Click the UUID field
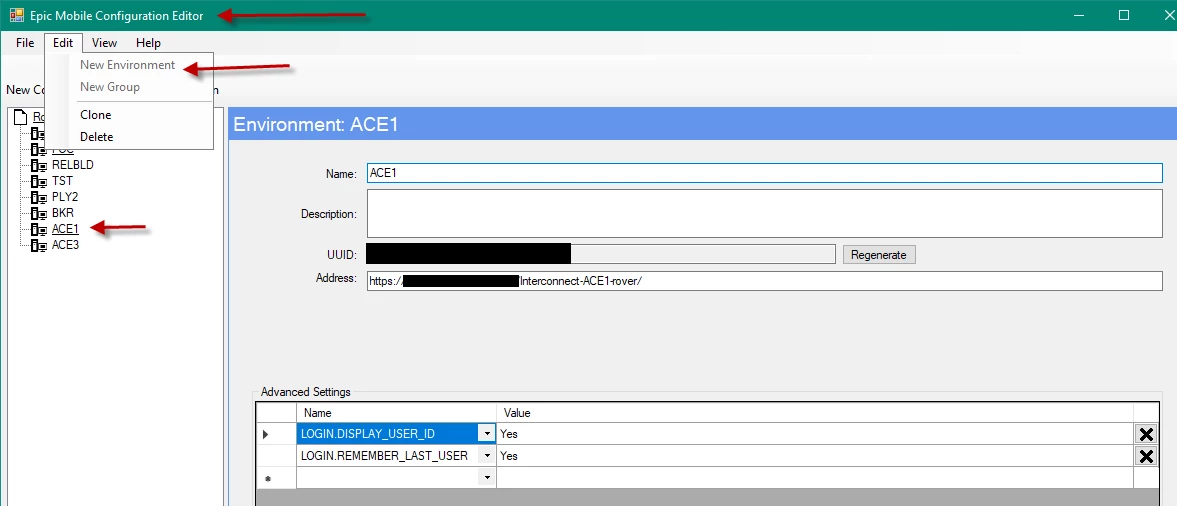This screenshot has width=1177, height=506. [x=601, y=254]
